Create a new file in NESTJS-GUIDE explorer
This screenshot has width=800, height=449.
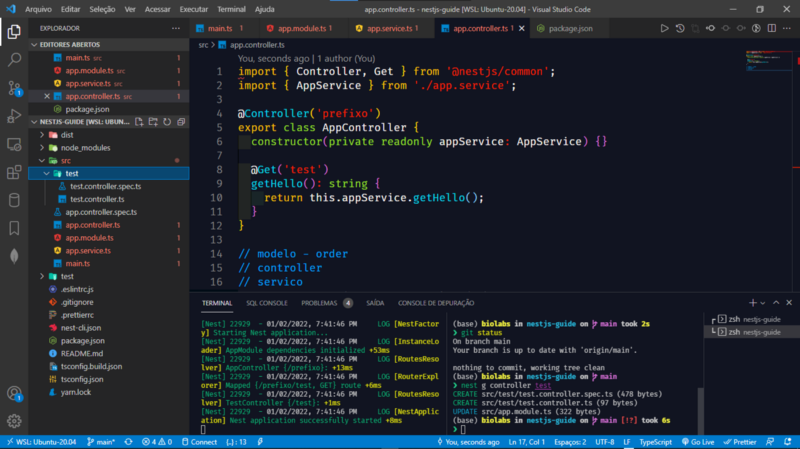pos(139,122)
